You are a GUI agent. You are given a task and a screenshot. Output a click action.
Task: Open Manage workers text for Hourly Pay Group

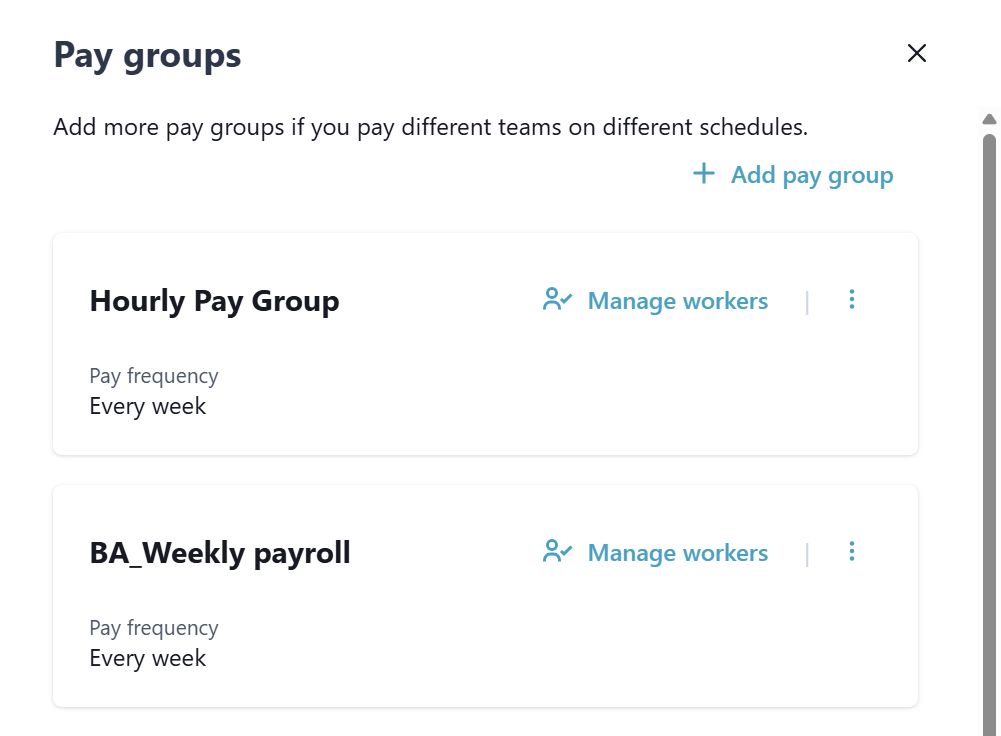point(678,301)
